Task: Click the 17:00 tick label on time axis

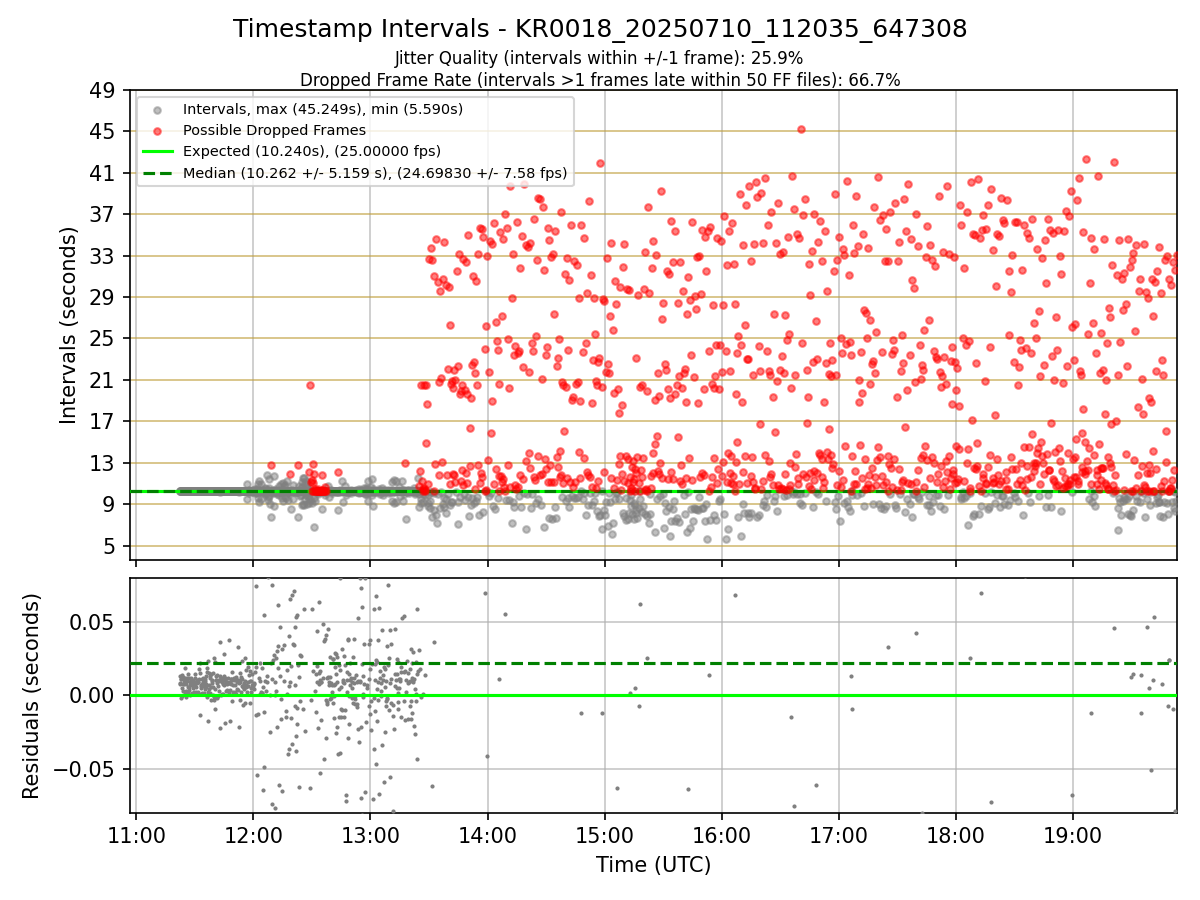Action: click(838, 834)
